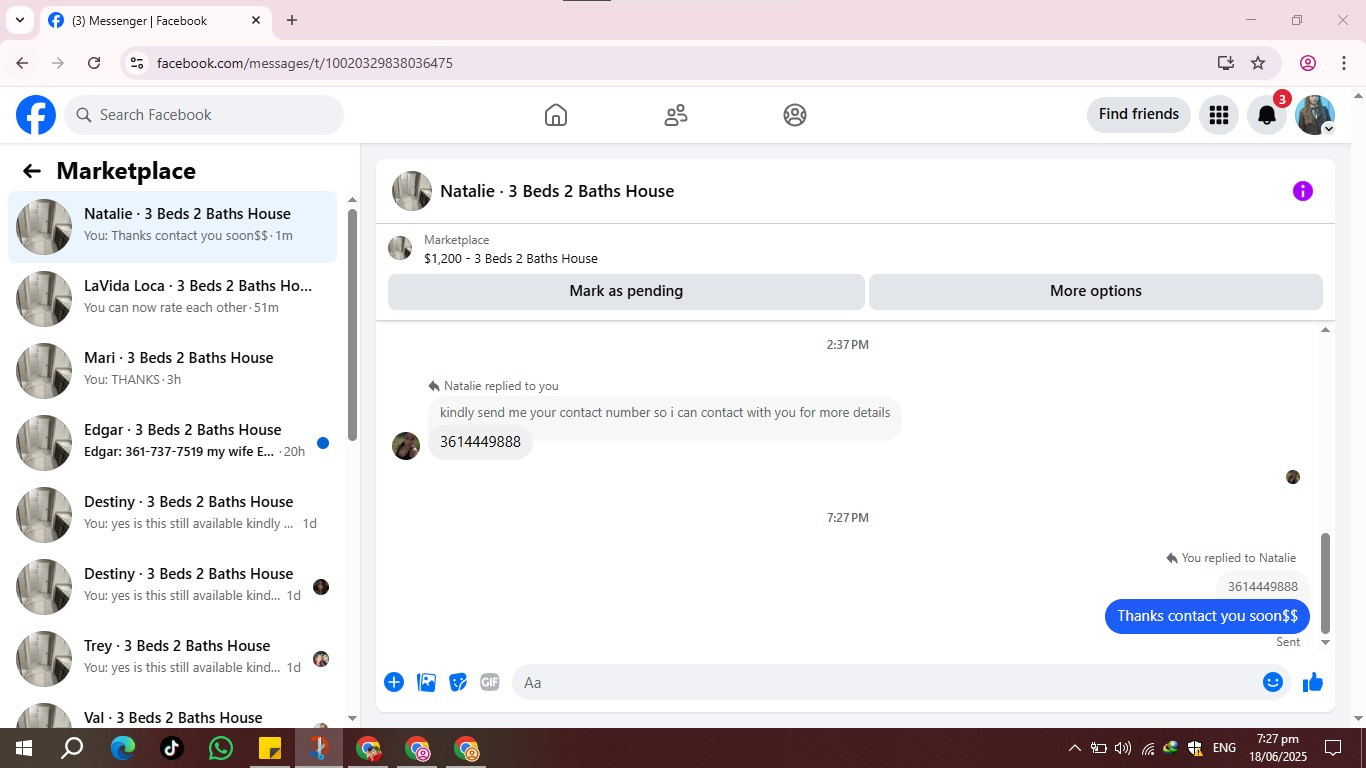Click the Find friends button
Screen dimensions: 1366x768
click(1139, 114)
